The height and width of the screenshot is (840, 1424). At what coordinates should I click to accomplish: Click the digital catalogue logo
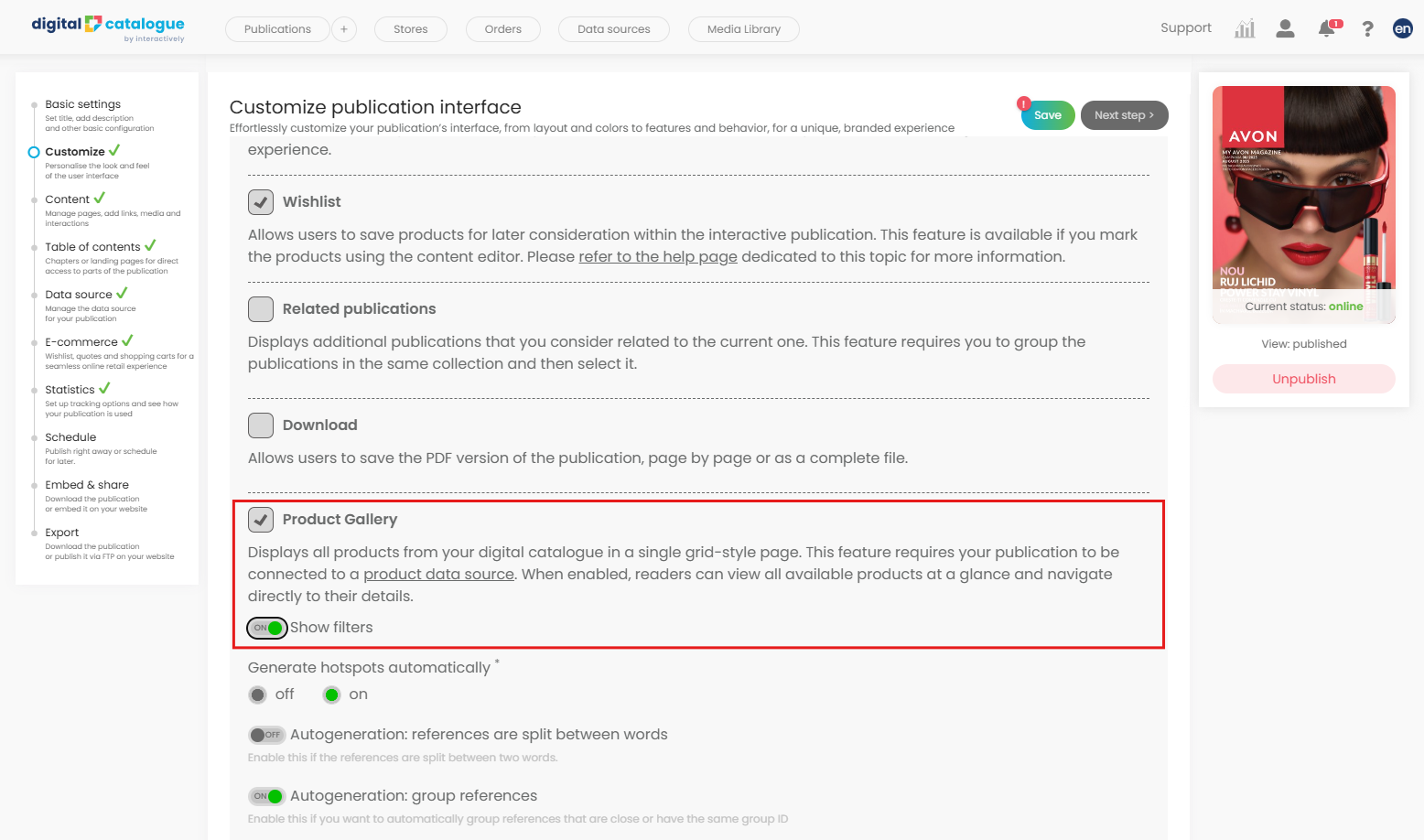pyautogui.click(x=108, y=27)
